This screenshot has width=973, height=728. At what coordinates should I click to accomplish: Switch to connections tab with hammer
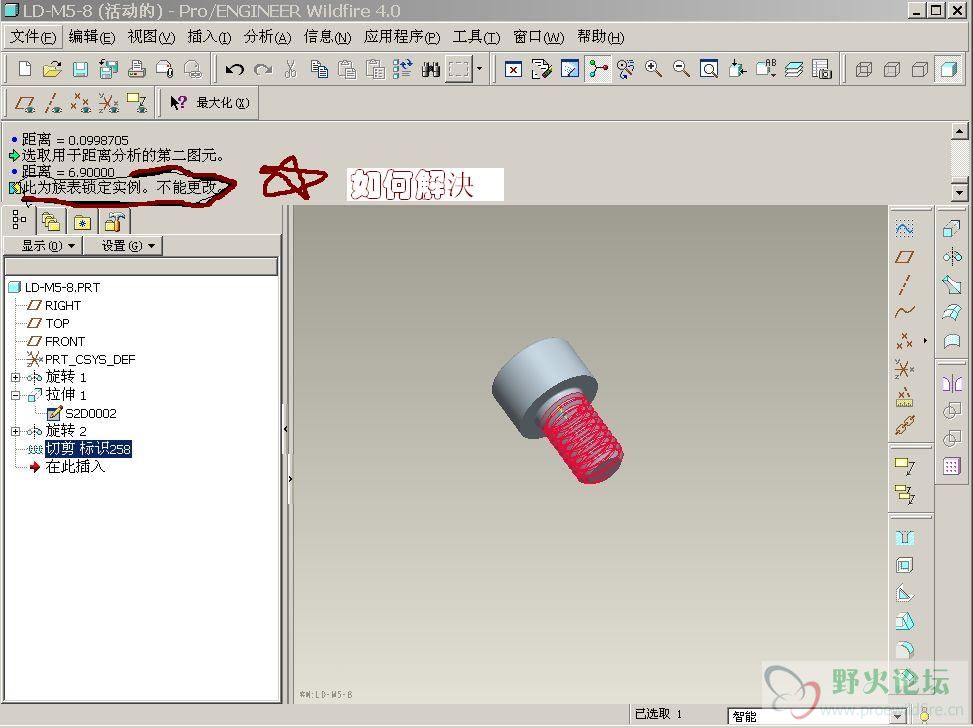click(115, 221)
